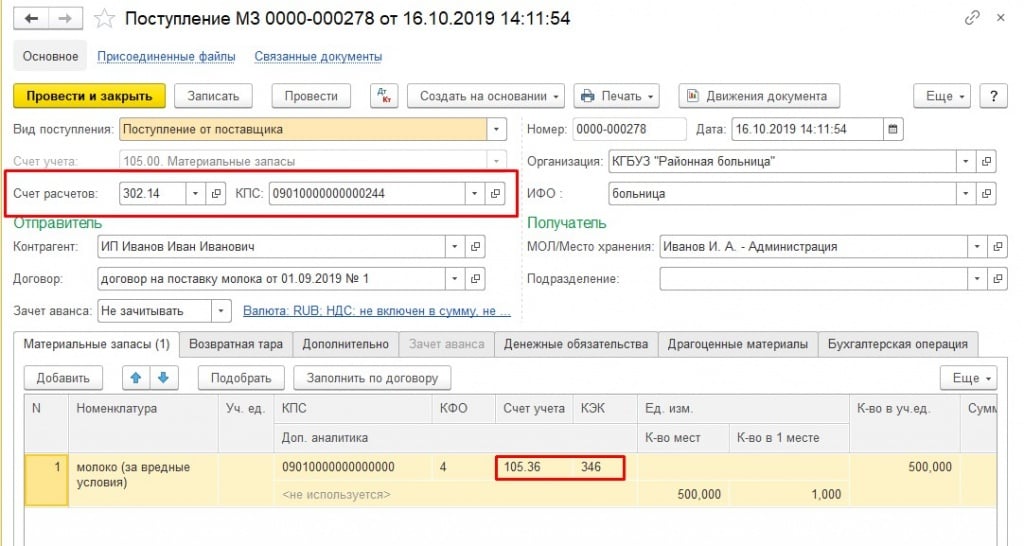Mark document as favorite with star icon
Image resolution: width=1024 pixels, height=546 pixels.
[104, 19]
